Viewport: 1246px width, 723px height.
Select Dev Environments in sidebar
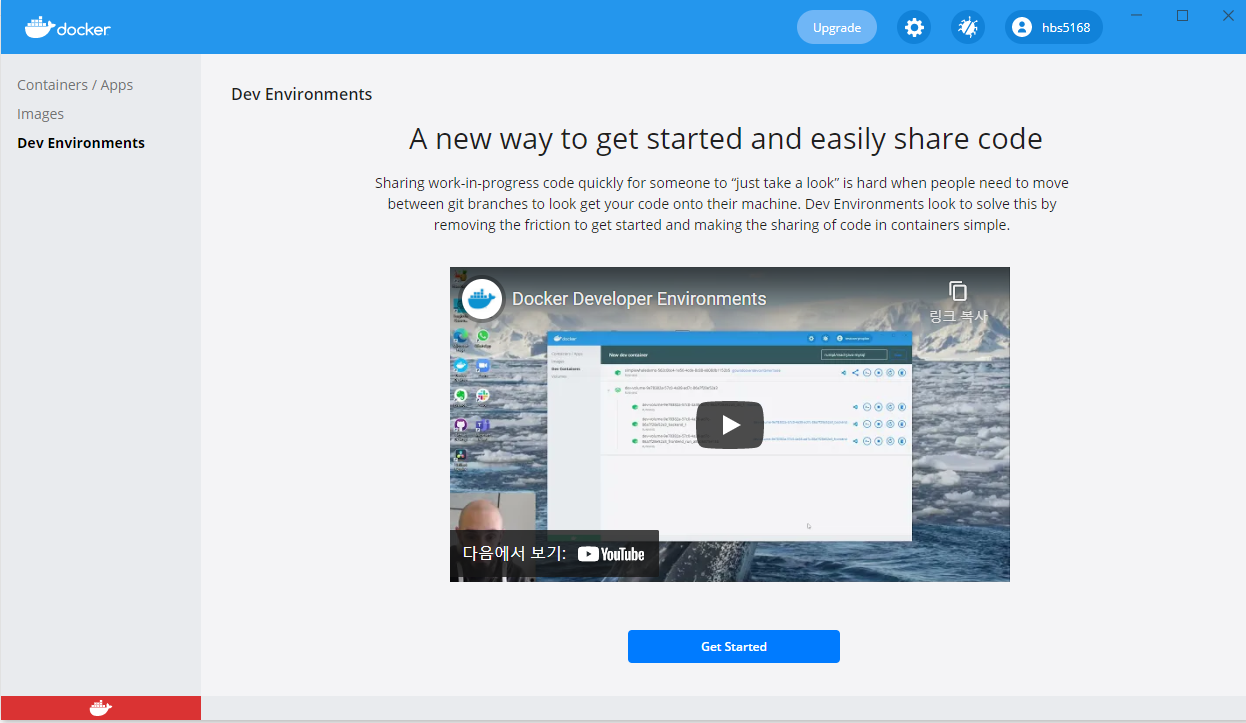tap(81, 143)
